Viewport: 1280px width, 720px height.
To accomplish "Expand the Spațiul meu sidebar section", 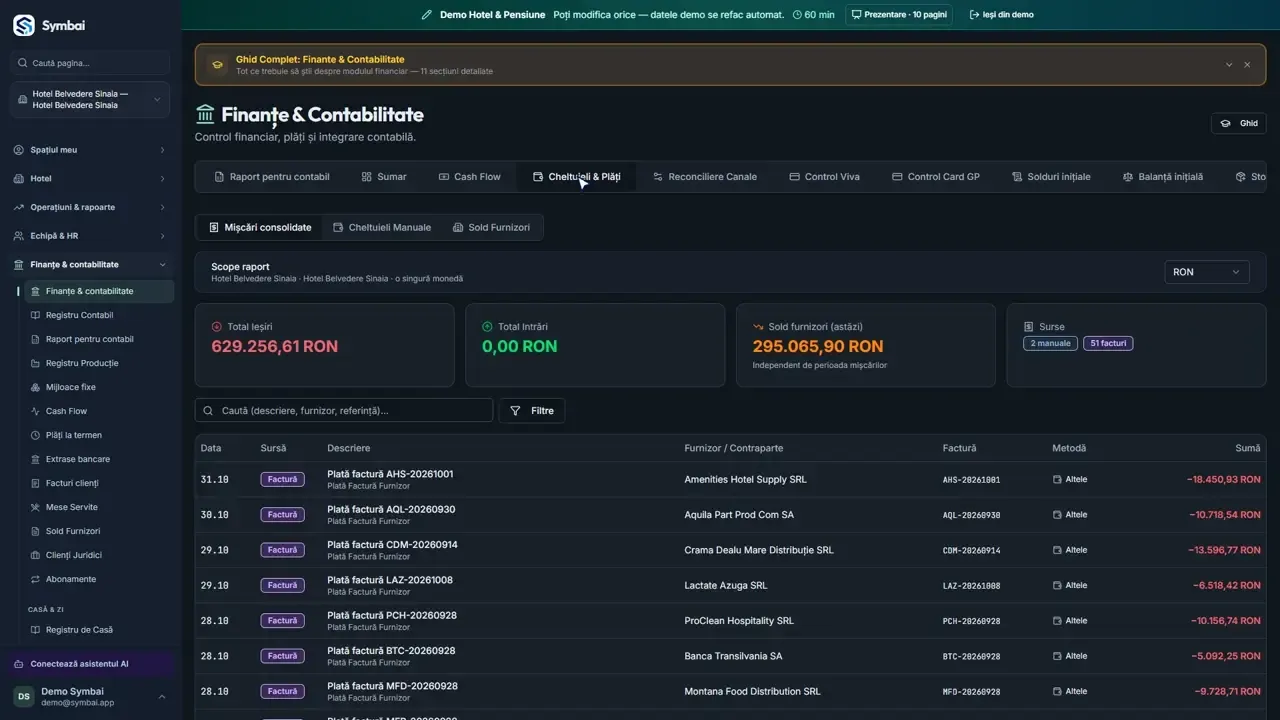I will pyautogui.click(x=90, y=150).
